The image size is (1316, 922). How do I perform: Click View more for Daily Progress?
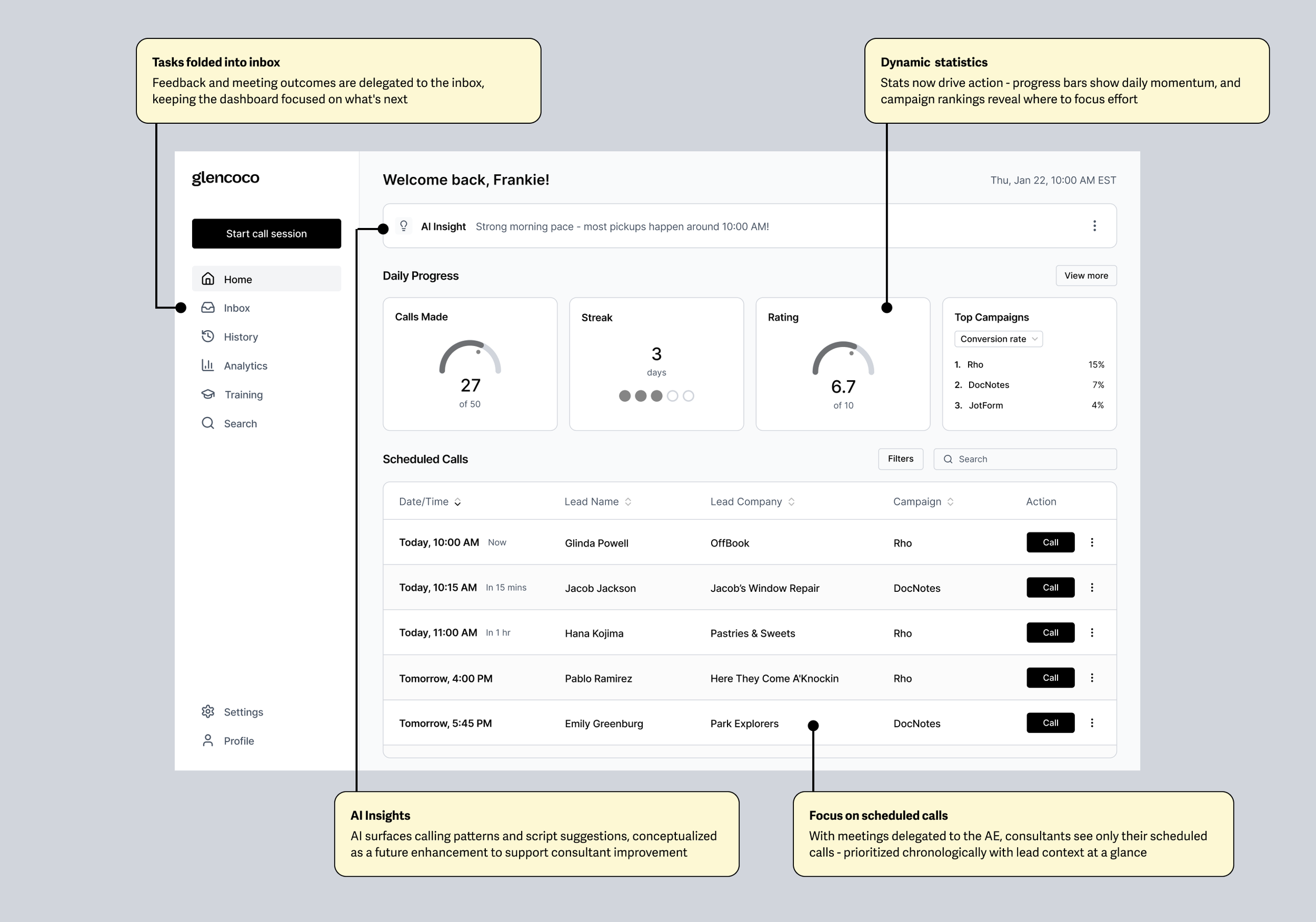[x=1085, y=276]
